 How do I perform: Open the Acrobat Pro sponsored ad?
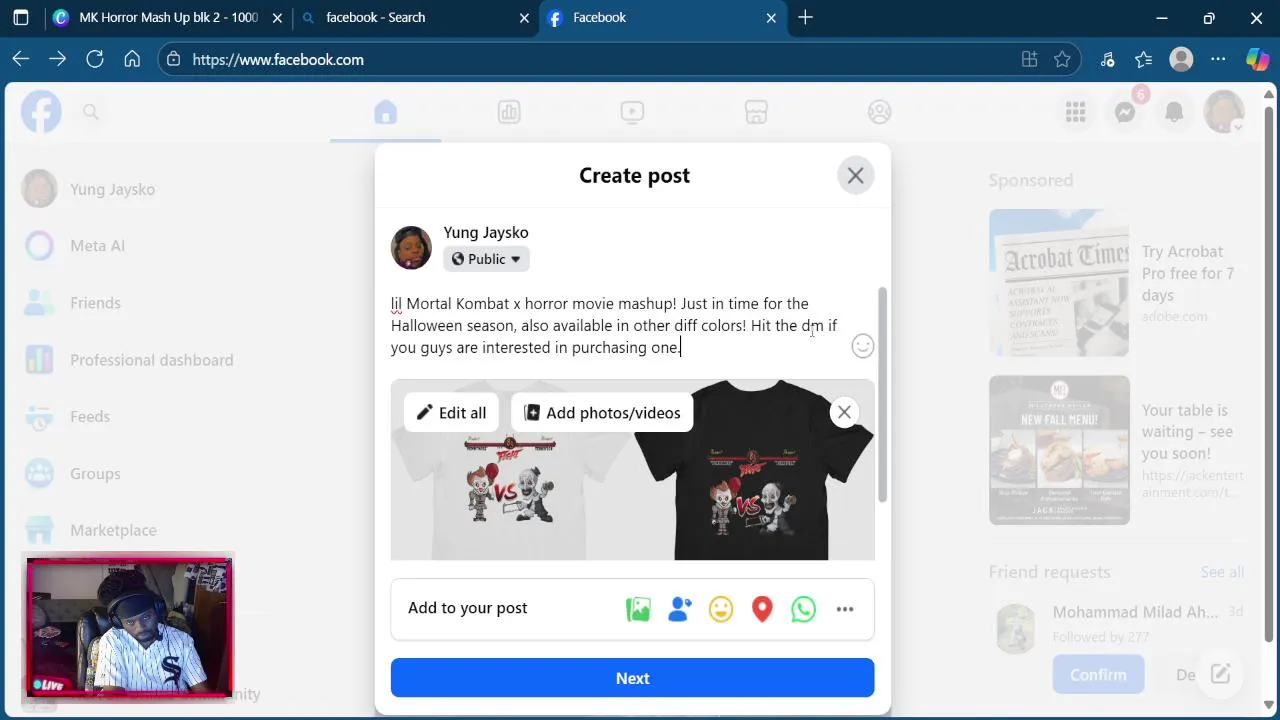[1117, 283]
